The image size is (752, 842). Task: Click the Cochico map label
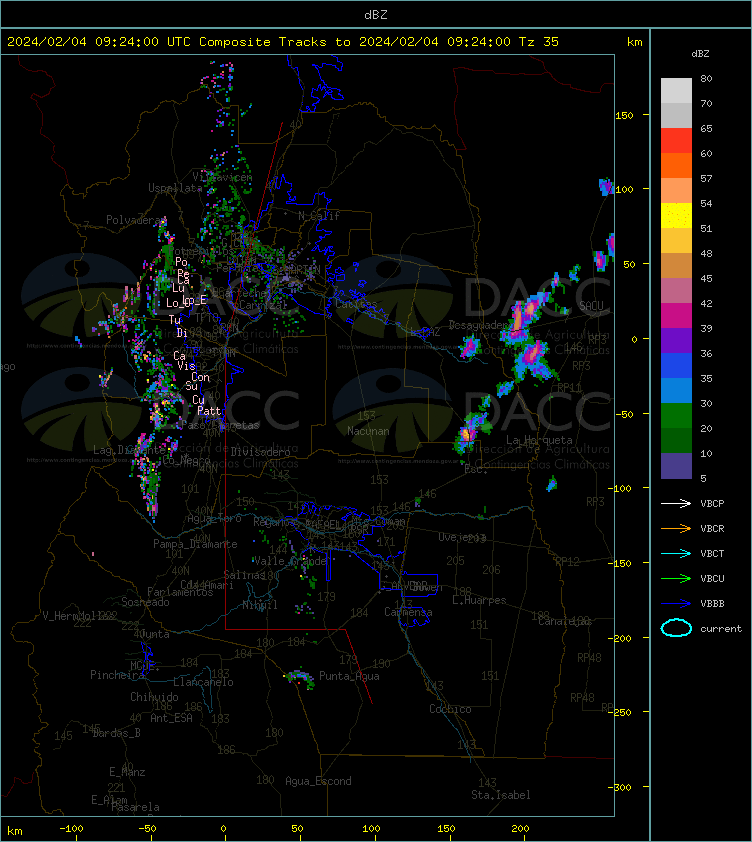(x=450, y=709)
